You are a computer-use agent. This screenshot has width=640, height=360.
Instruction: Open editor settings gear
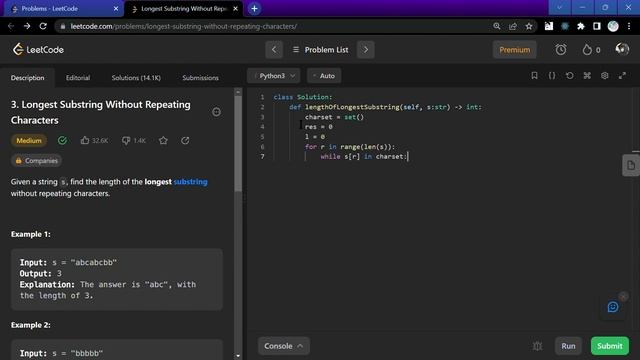tap(604, 76)
